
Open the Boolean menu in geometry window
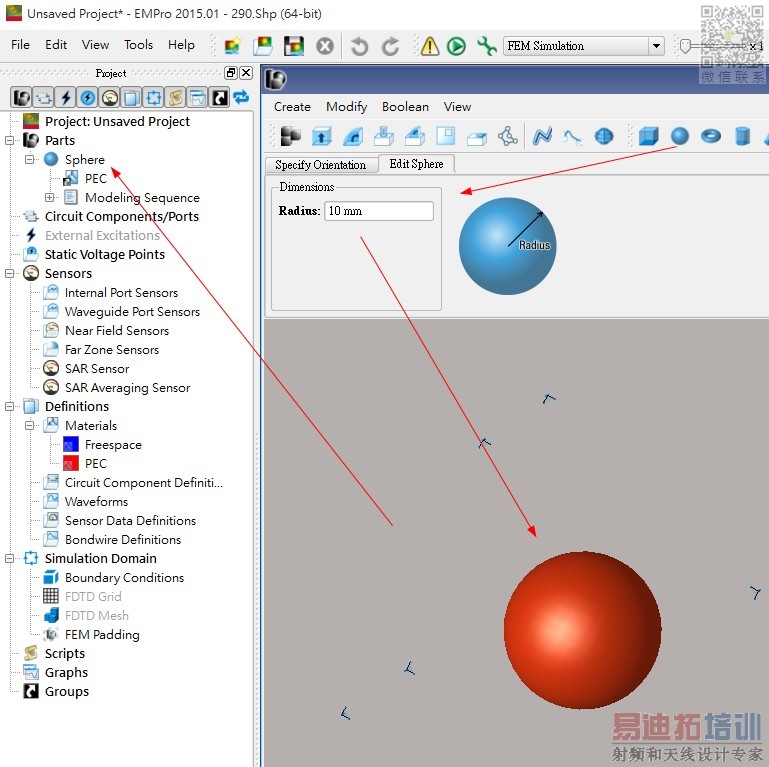click(x=405, y=106)
